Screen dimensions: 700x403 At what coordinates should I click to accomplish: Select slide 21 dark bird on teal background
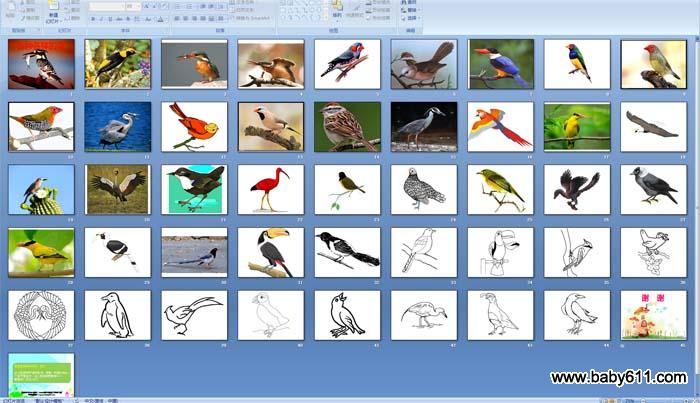coord(194,190)
